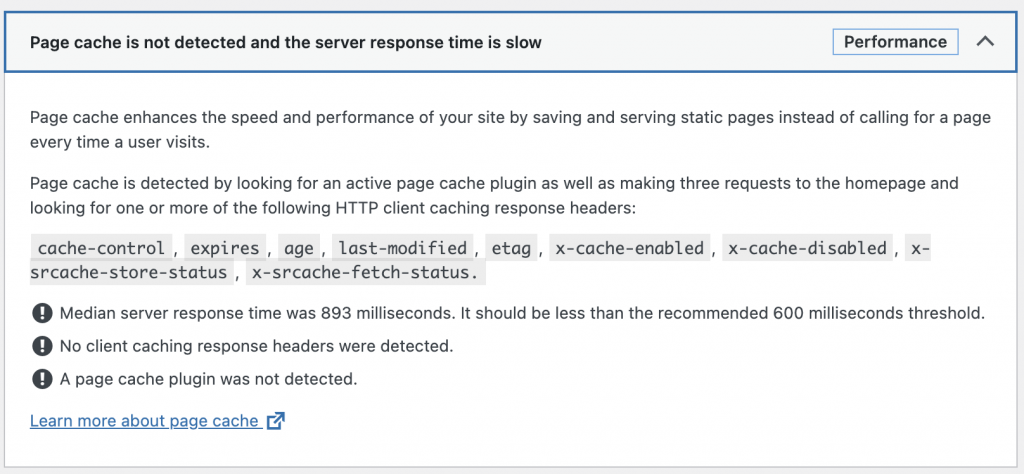Click warning icon beside median response time
This screenshot has height=474, width=1024.
coord(41,313)
